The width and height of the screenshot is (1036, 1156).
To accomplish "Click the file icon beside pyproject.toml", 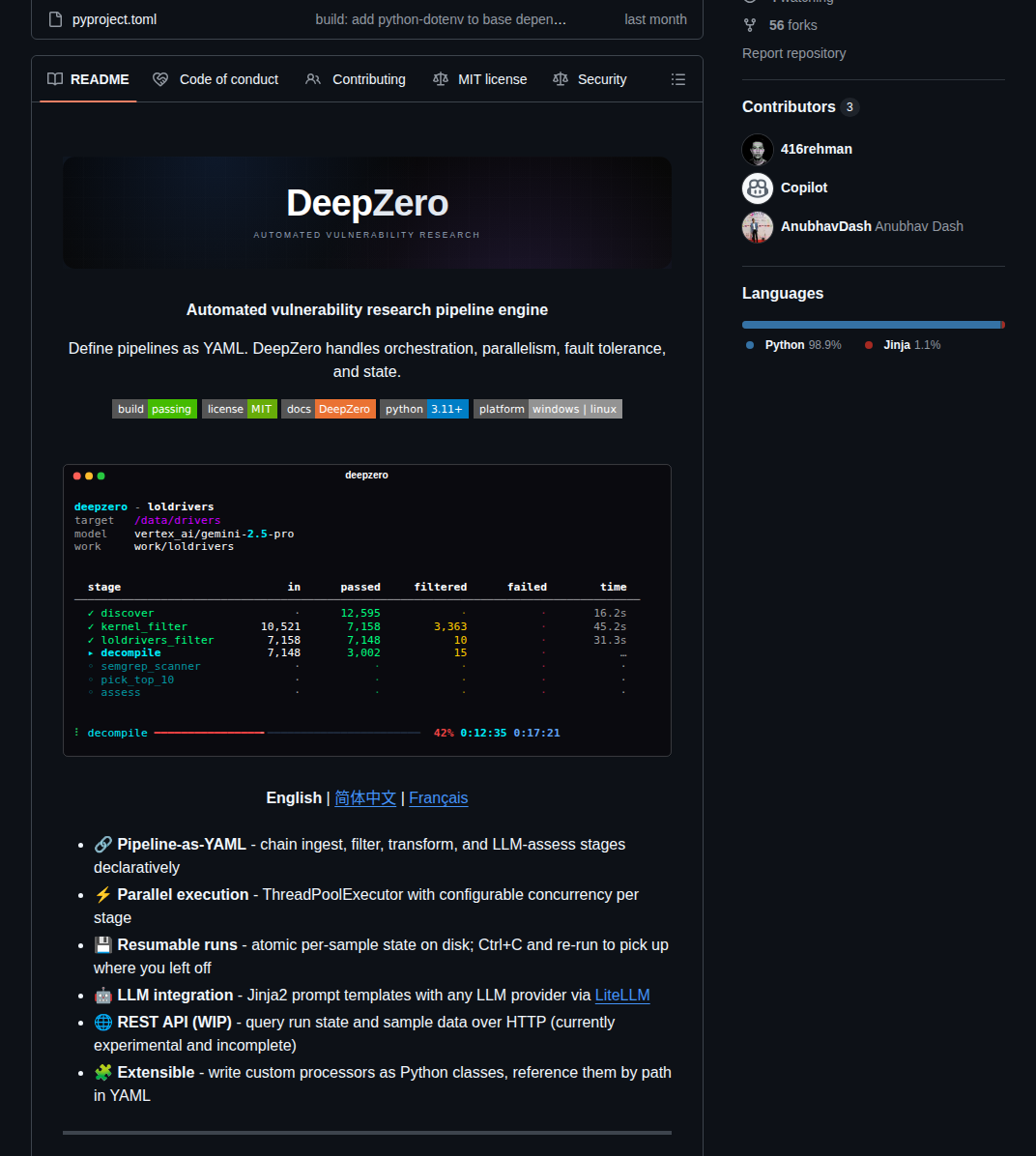I will [x=55, y=20].
